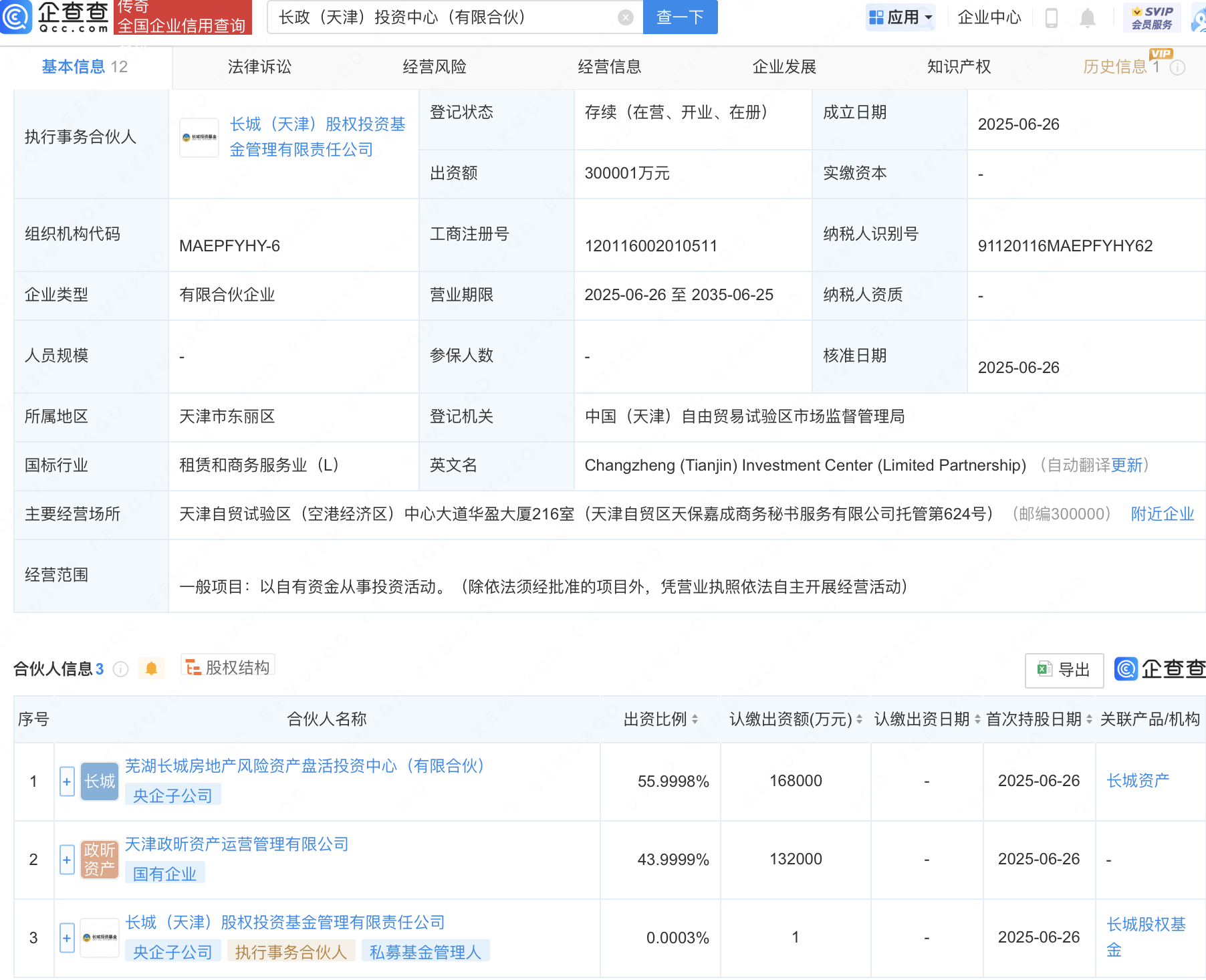Image resolution: width=1206 pixels, height=980 pixels.
Task: Switch to 法律诉讼 tab
Action: click(259, 67)
